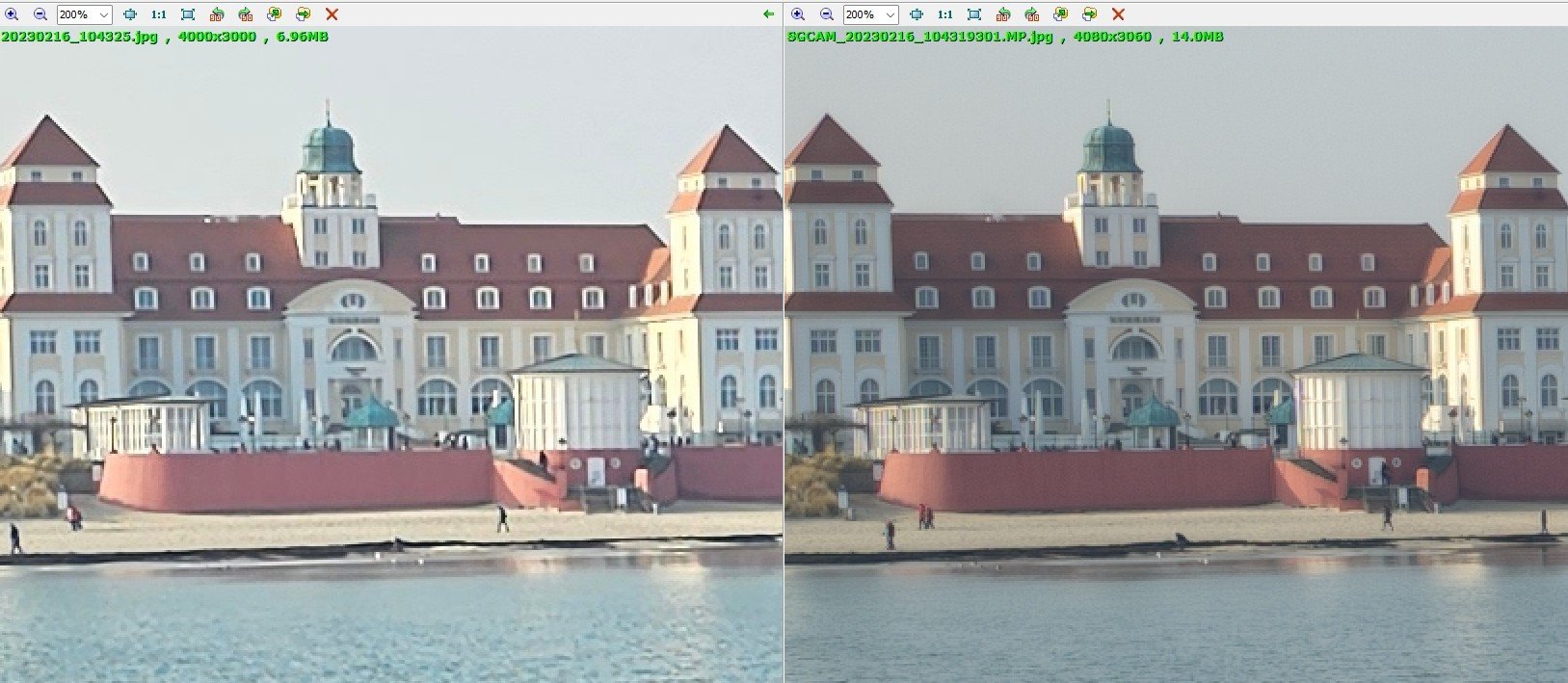Viewport: 1568px width, 683px height.
Task: Open the left pane zoom percentage dropdown
Action: point(104,14)
